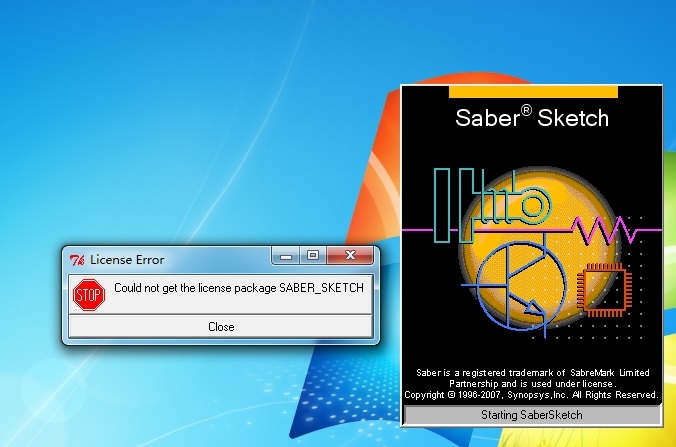Click the magenta resistor zigzag symbol
This screenshot has width=676, height=447.
(604, 231)
